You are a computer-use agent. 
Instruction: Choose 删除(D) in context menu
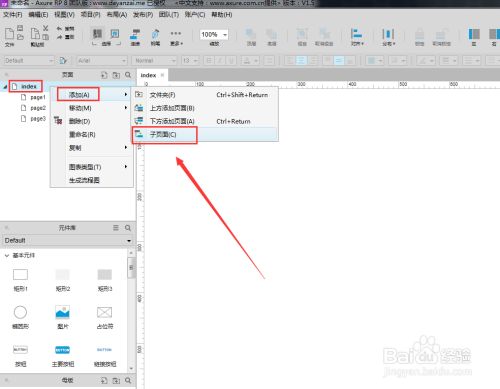tap(92, 121)
